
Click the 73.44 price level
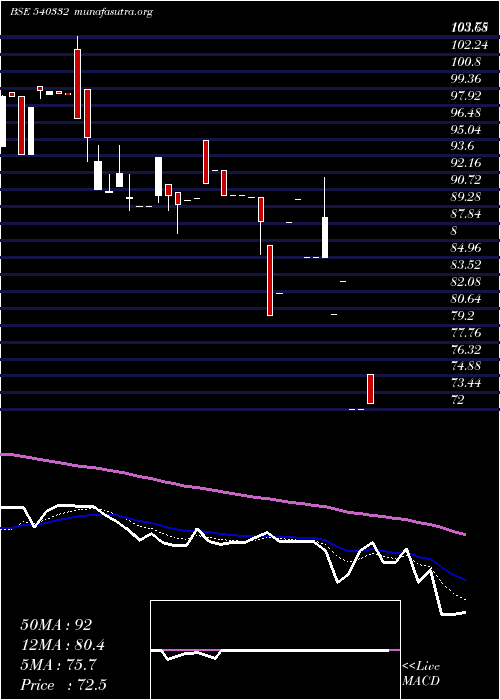(x=466, y=383)
